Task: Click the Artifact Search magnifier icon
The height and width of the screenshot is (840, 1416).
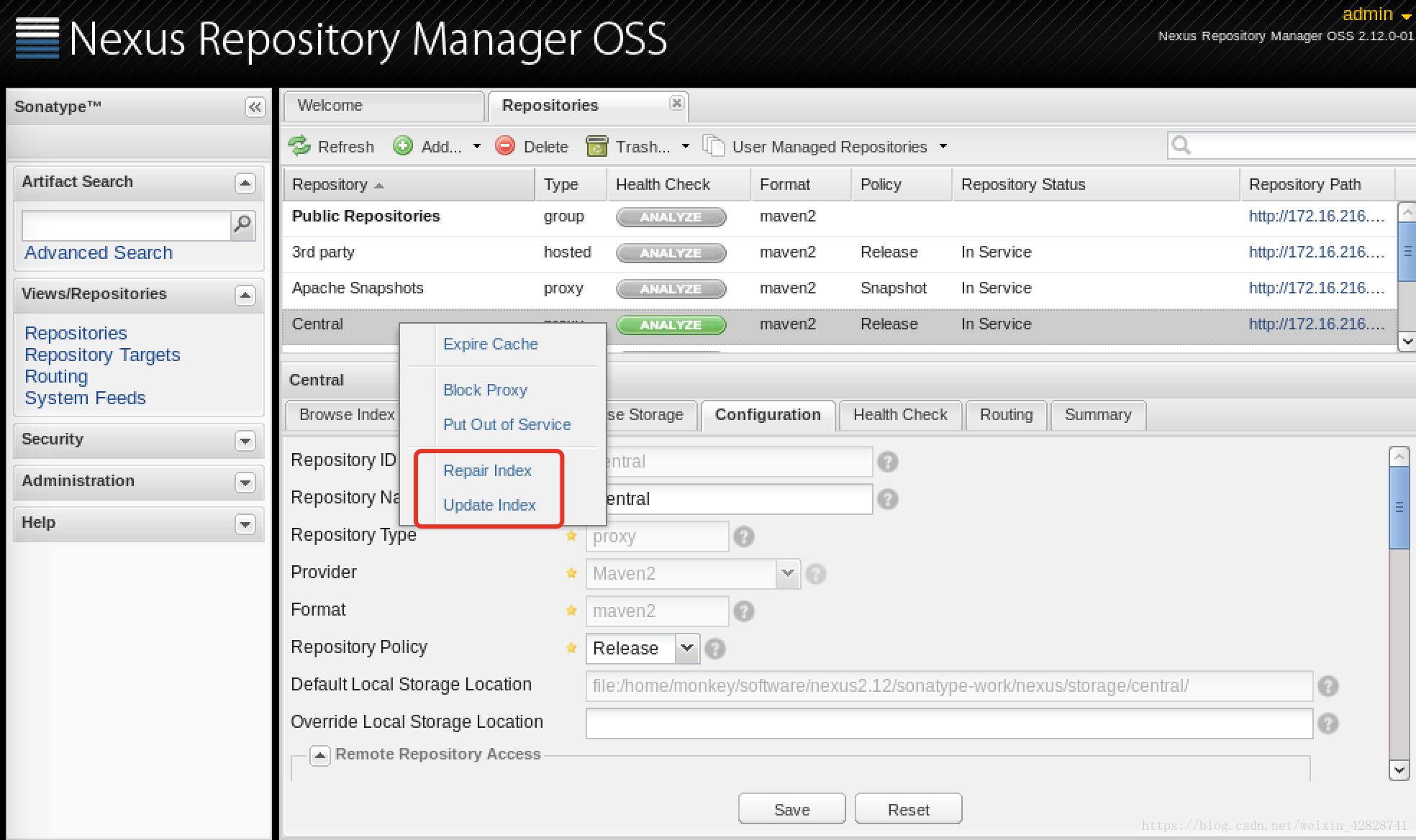Action: coord(243,225)
